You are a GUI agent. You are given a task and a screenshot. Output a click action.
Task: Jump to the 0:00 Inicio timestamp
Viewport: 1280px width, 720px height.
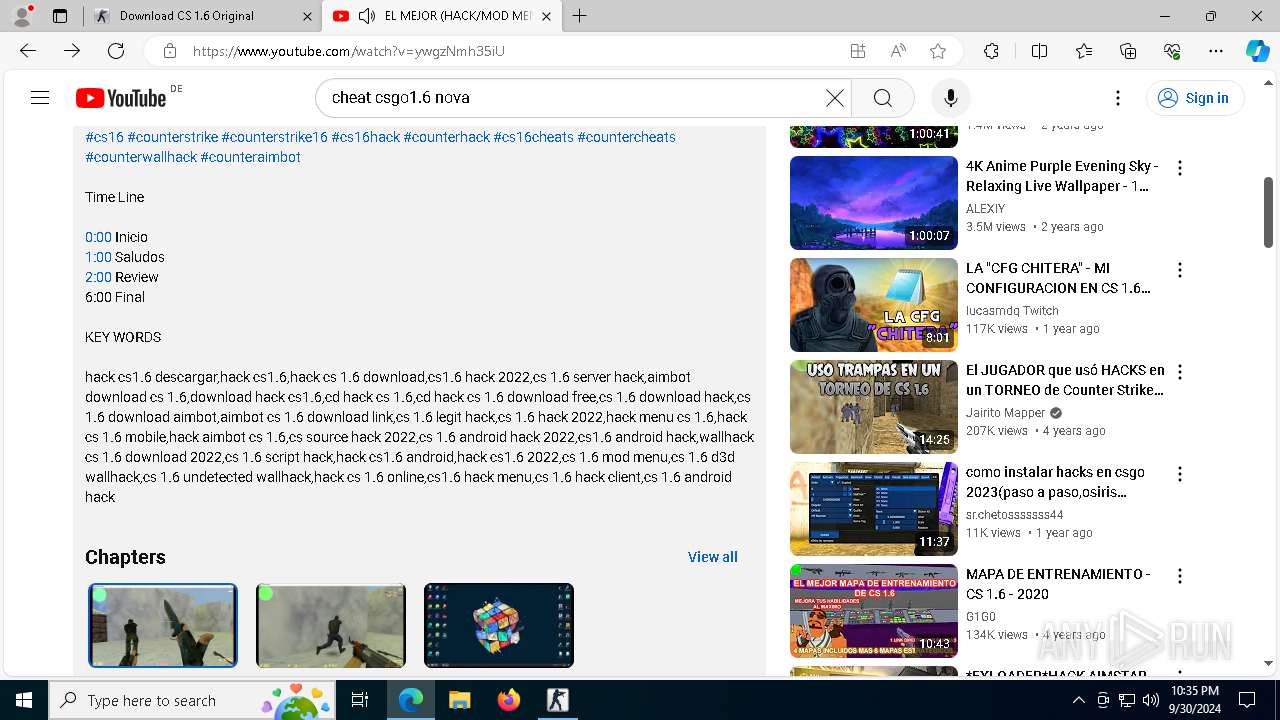(x=98, y=237)
